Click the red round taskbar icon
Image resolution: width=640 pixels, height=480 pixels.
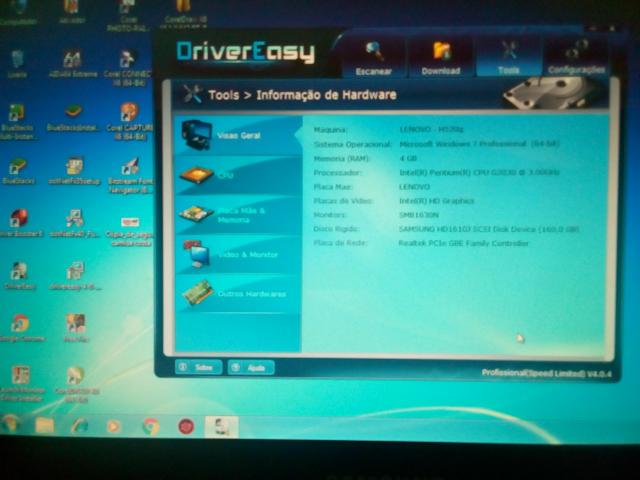186,427
